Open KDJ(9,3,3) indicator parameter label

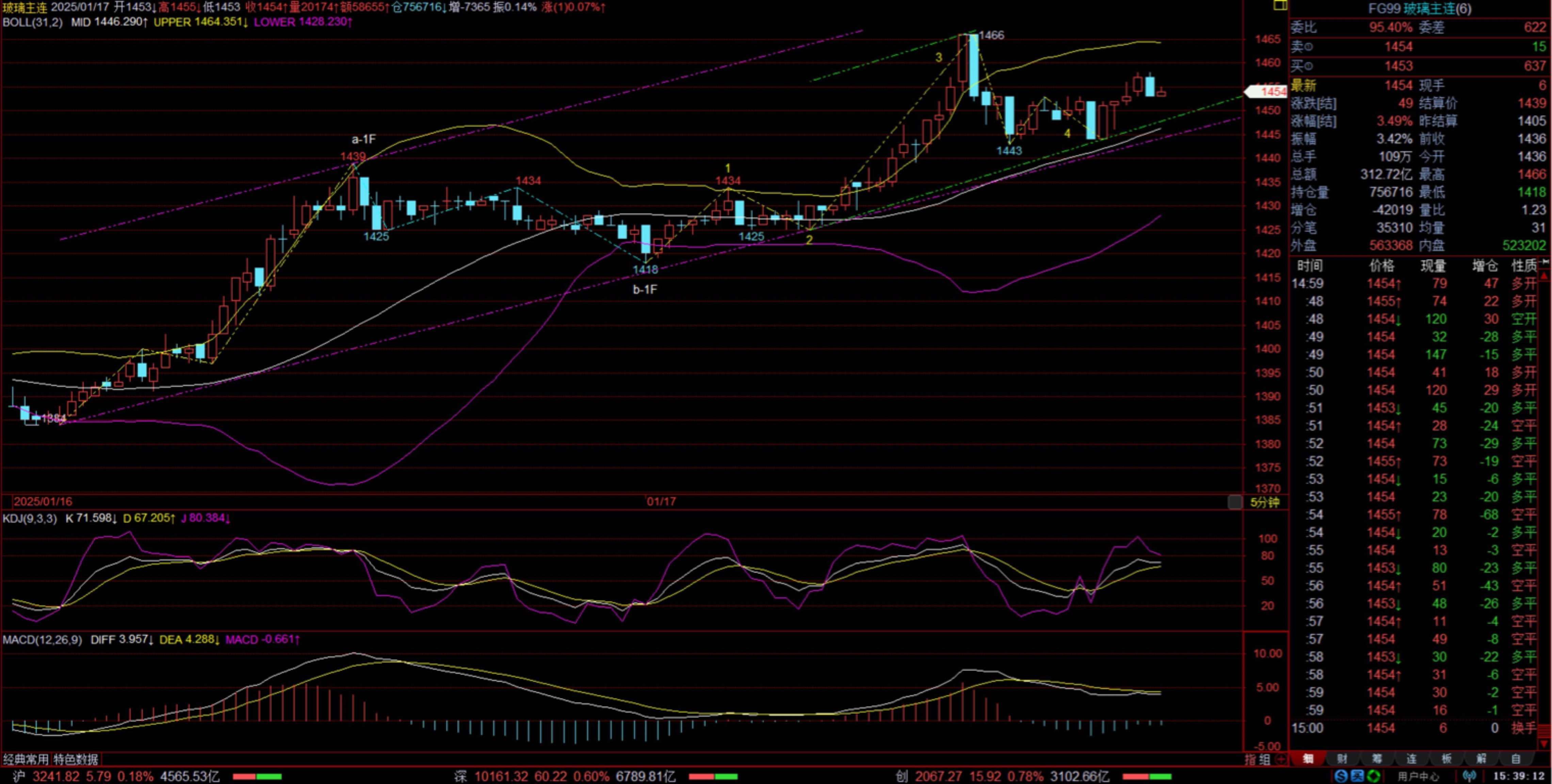[30, 519]
